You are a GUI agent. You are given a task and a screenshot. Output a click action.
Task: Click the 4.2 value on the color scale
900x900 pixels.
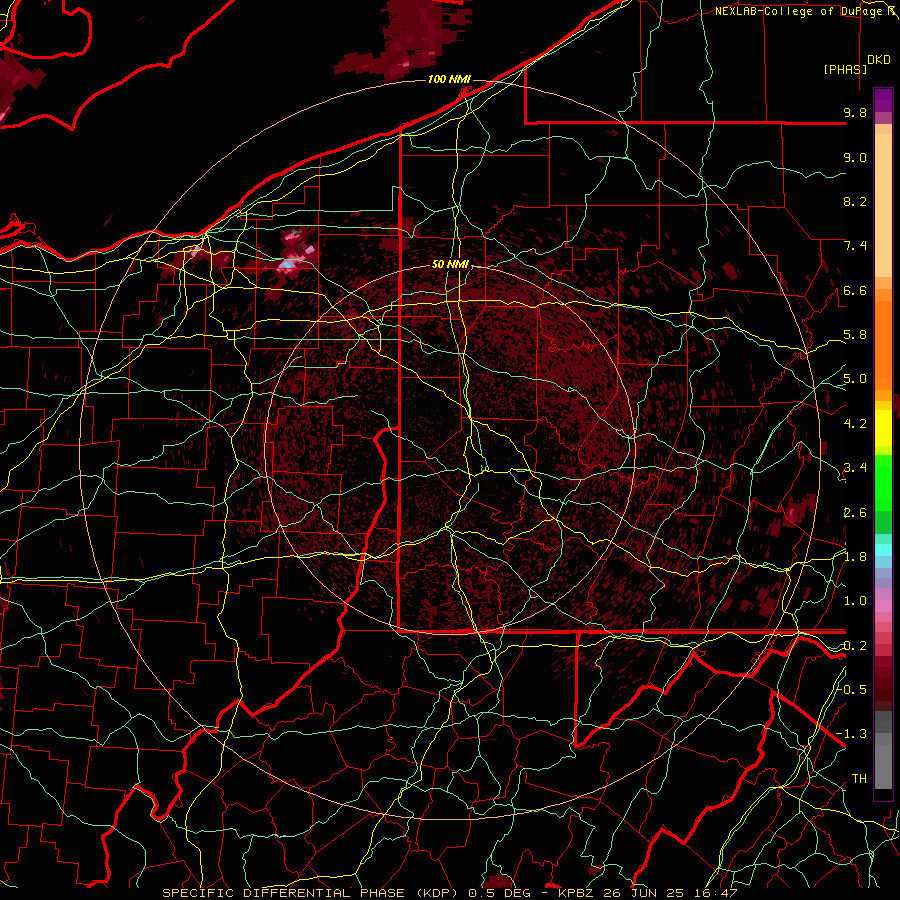tap(855, 424)
